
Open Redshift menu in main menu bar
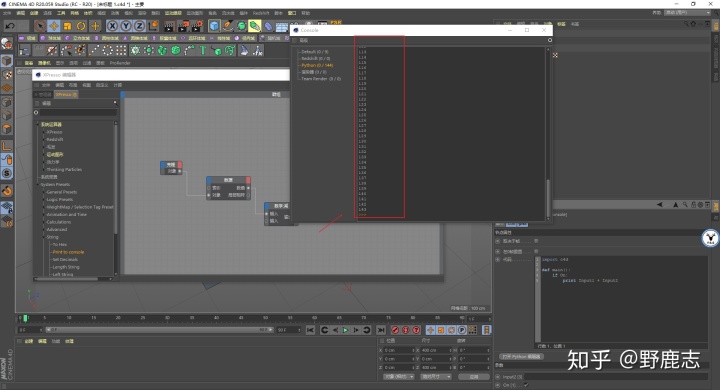point(261,13)
